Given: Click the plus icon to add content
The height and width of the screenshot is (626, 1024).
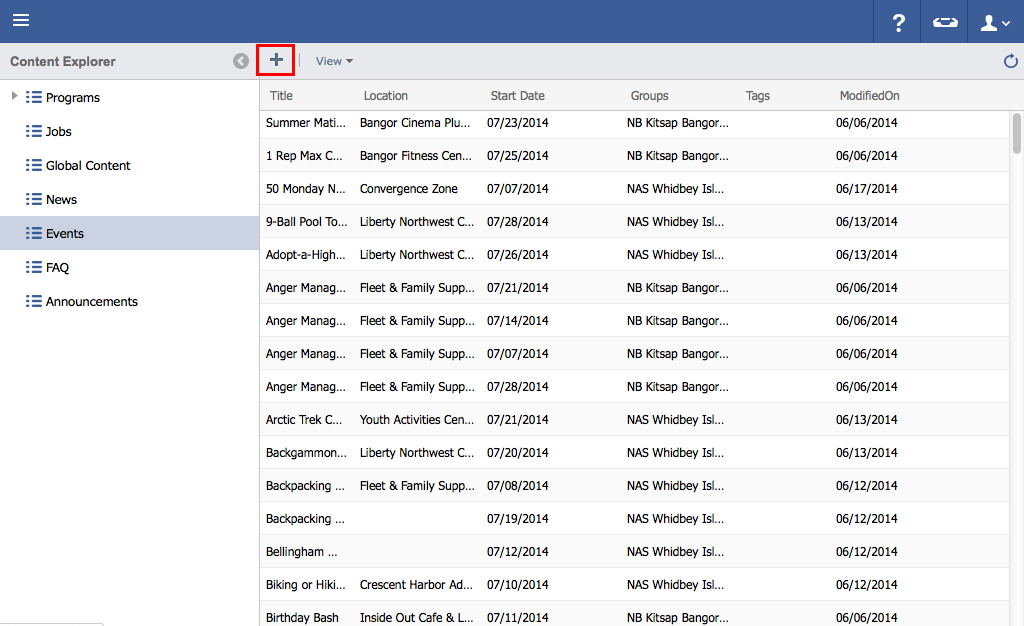Looking at the screenshot, I should pyautogui.click(x=276, y=60).
